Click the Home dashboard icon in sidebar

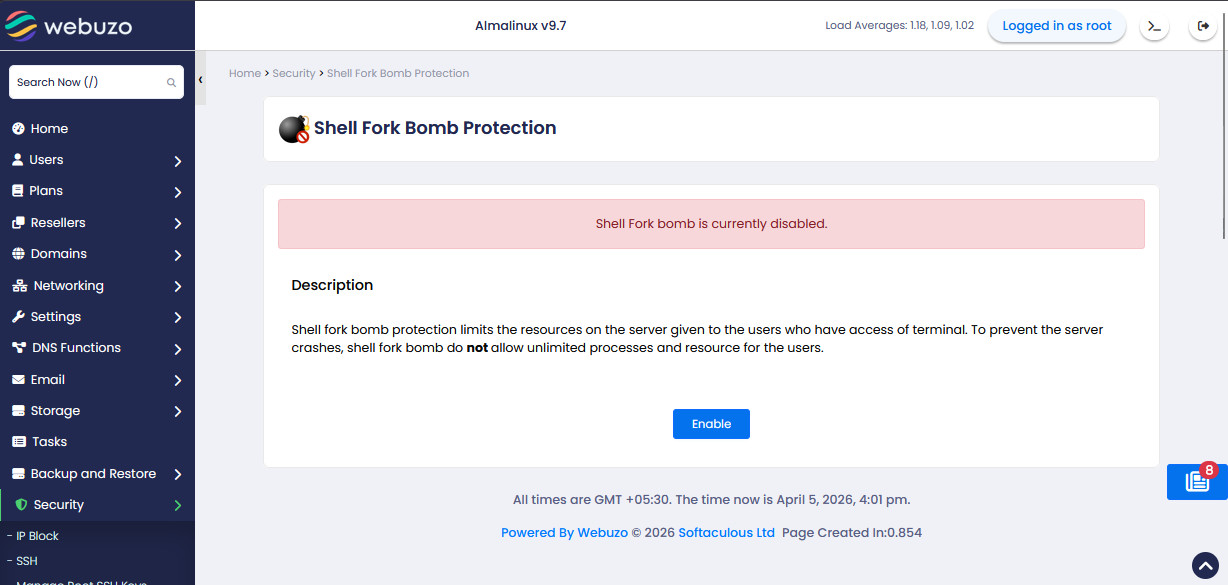click(18, 129)
